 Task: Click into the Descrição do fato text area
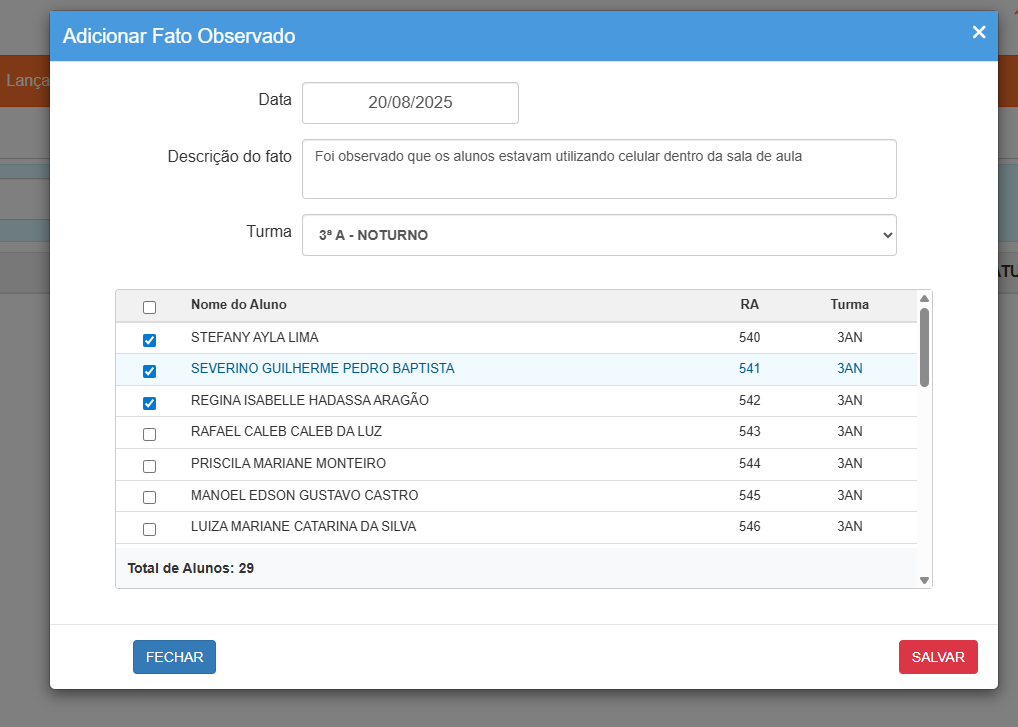(598, 169)
